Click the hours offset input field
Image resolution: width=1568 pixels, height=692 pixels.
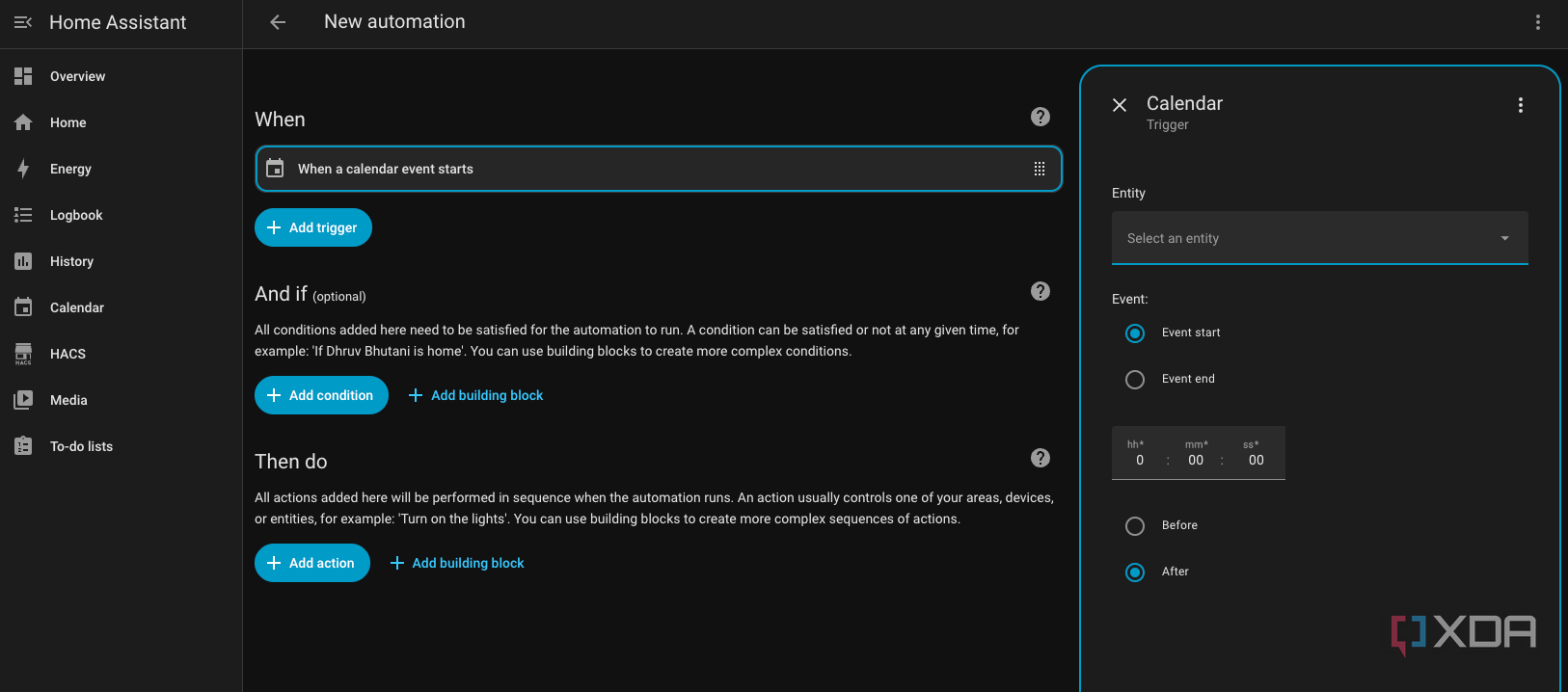1140,460
